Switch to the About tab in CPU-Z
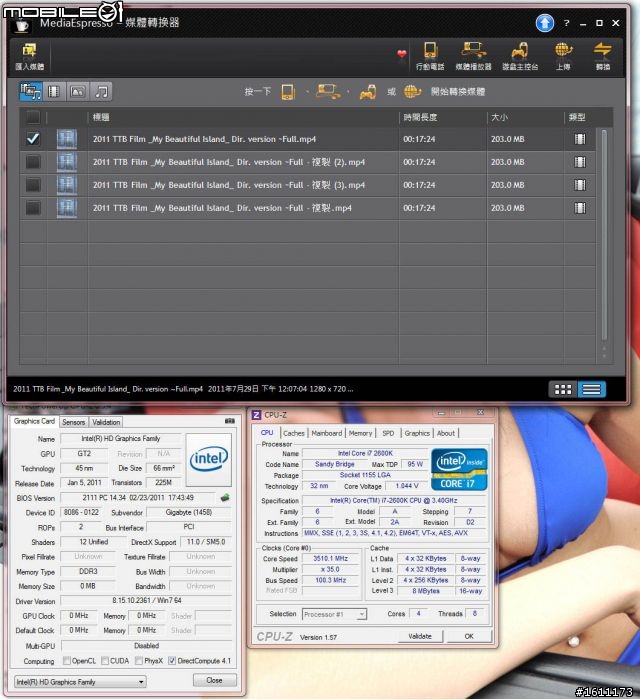 [x=446, y=433]
